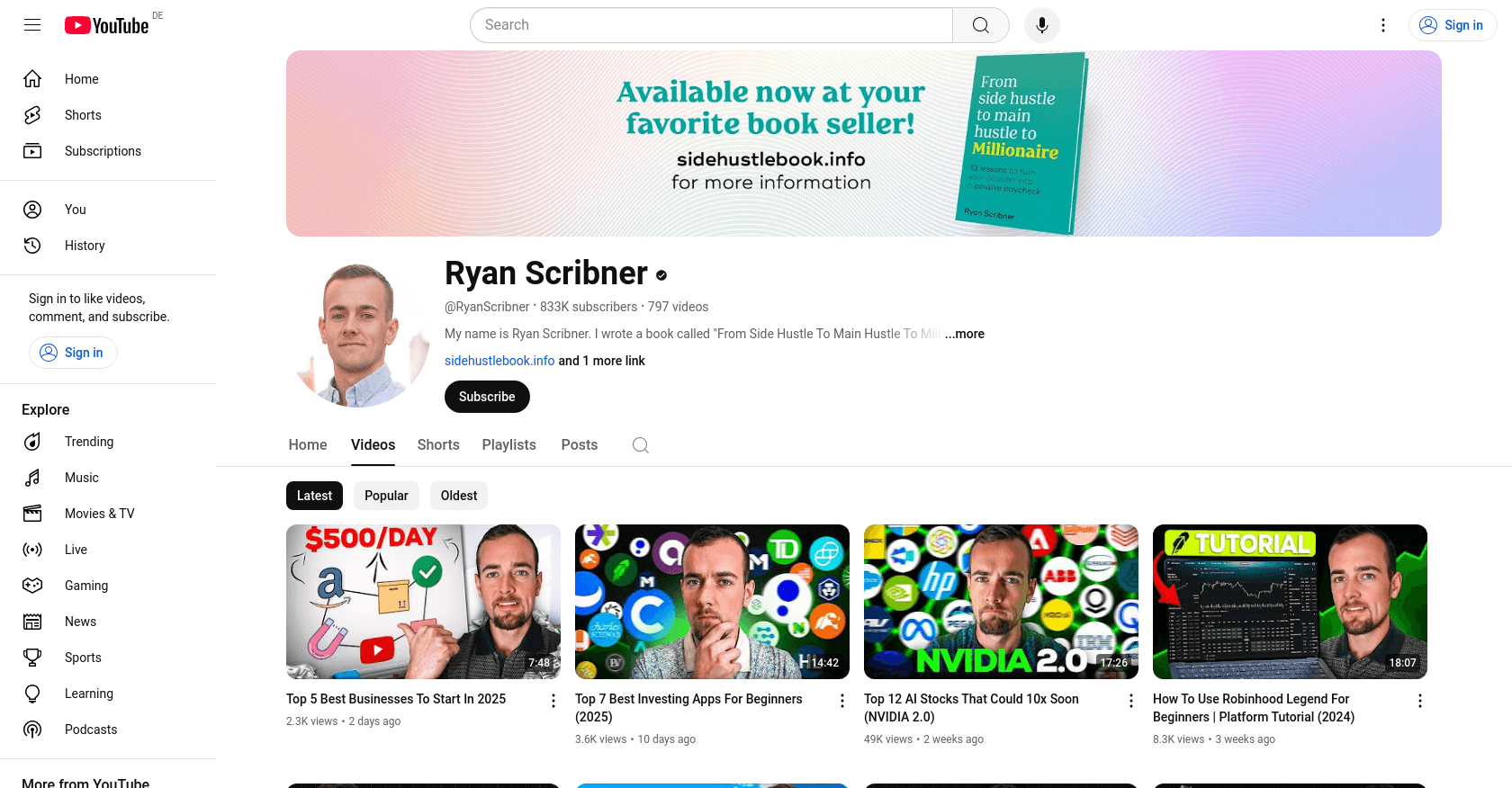1512x788 pixels.
Task: Select the Popular sort chip
Action: [x=386, y=496]
